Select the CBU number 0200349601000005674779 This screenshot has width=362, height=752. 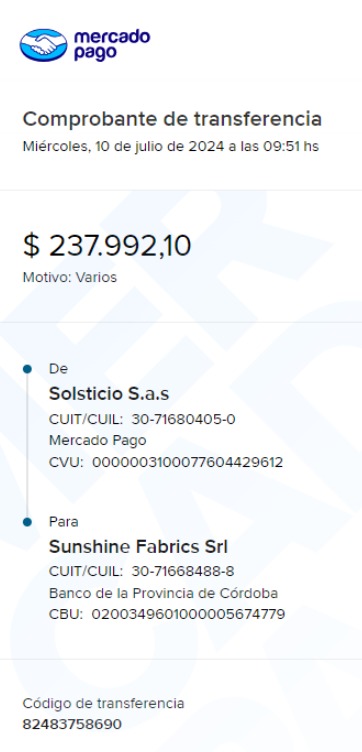click(x=188, y=614)
